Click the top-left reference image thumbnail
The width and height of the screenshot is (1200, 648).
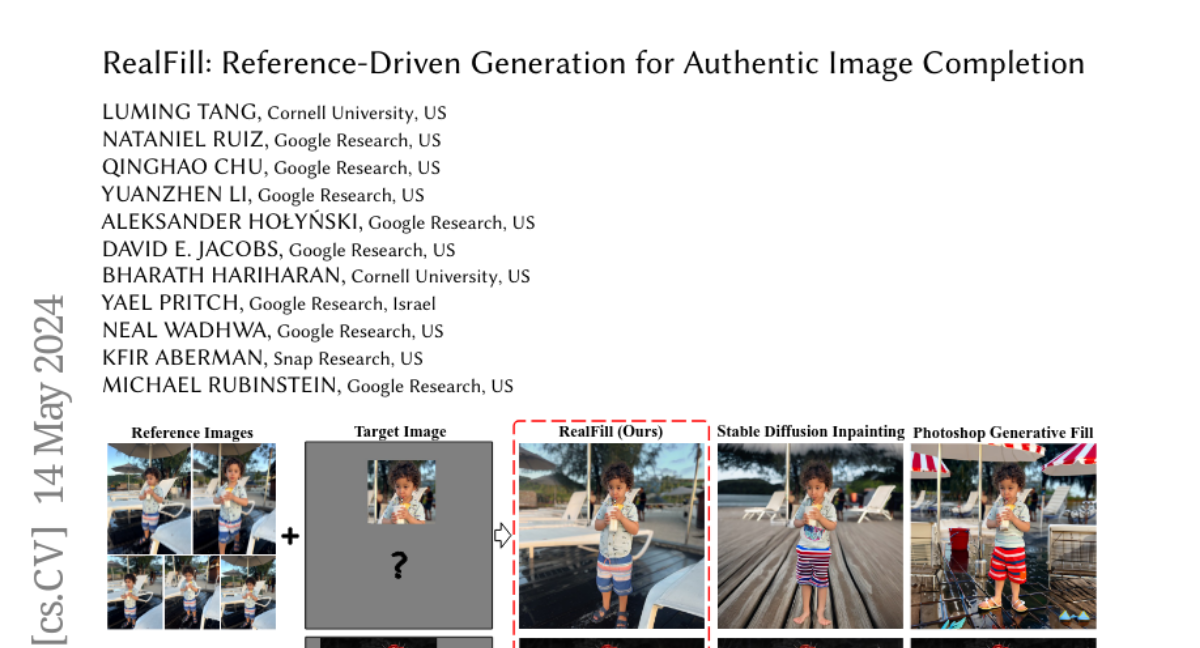tap(148, 498)
